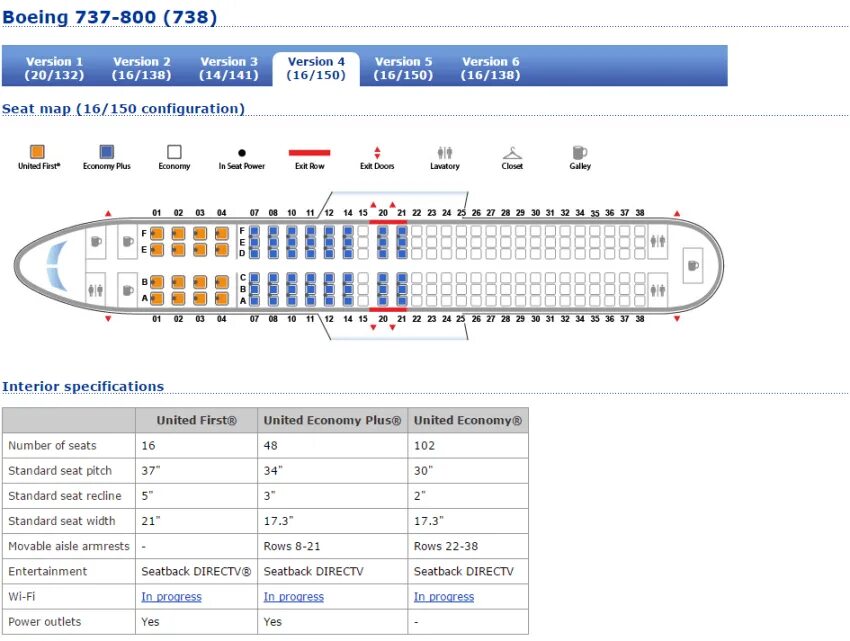Select First class seat 02E
This screenshot has width=850, height=641.
[x=178, y=250]
